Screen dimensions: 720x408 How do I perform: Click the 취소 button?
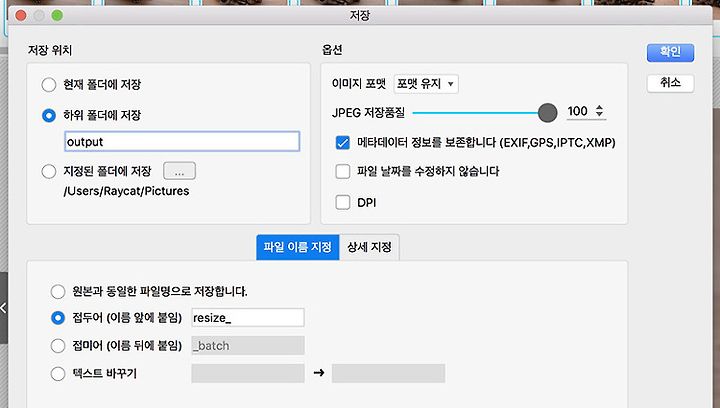click(x=670, y=83)
